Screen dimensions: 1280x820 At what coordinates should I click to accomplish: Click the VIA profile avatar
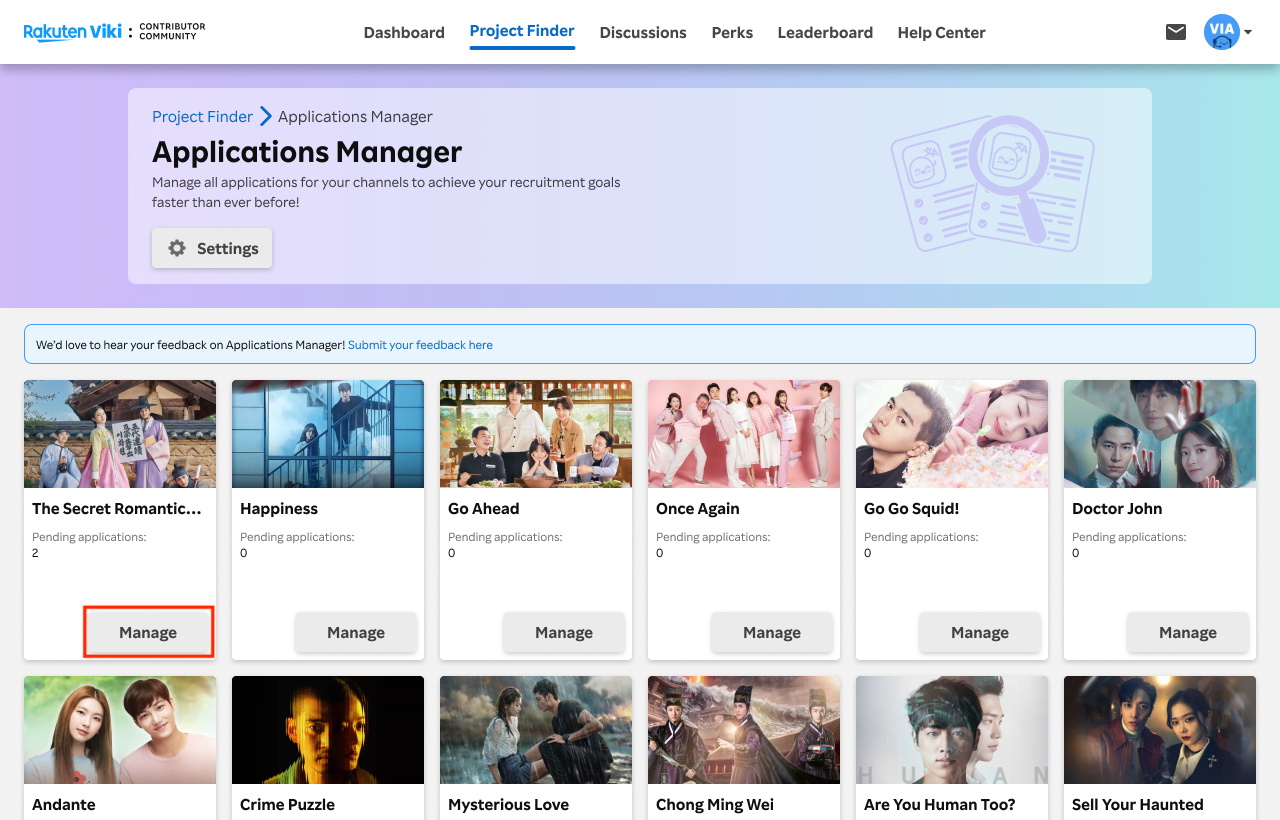1222,32
